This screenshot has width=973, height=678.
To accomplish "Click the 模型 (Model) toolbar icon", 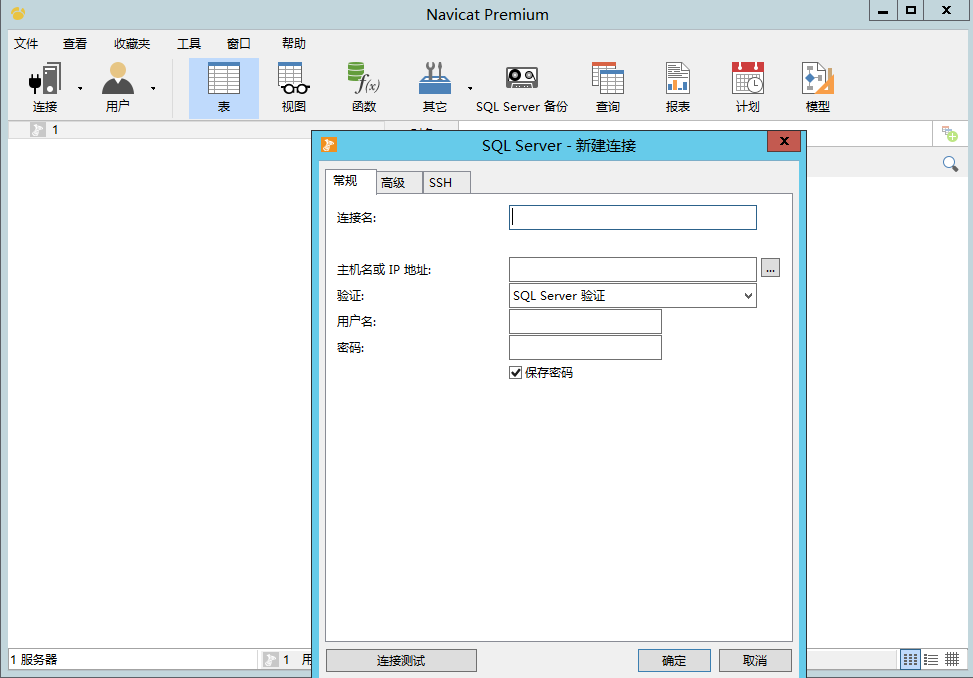I will [x=817, y=87].
